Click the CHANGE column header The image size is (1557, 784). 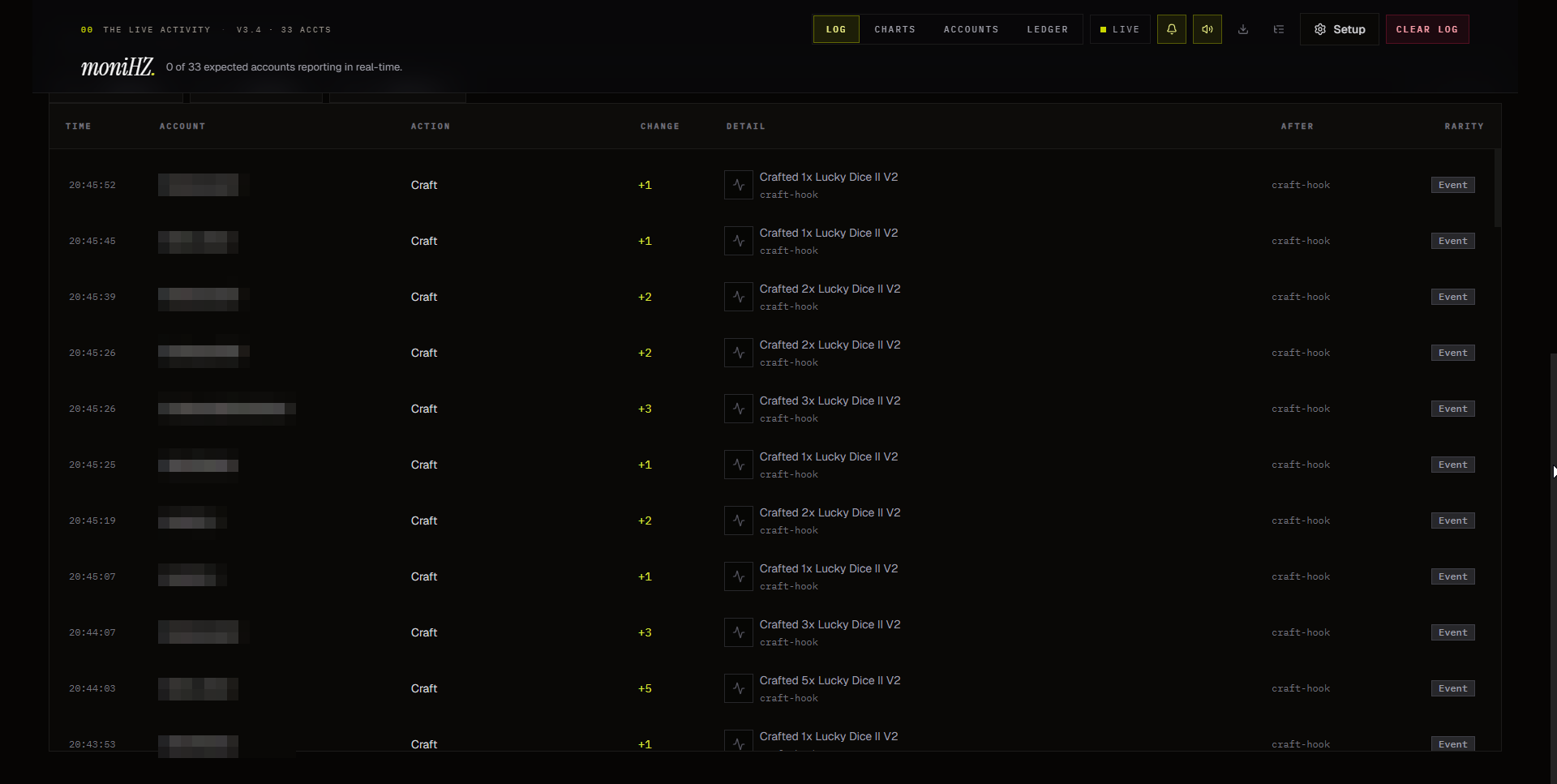[659, 126]
